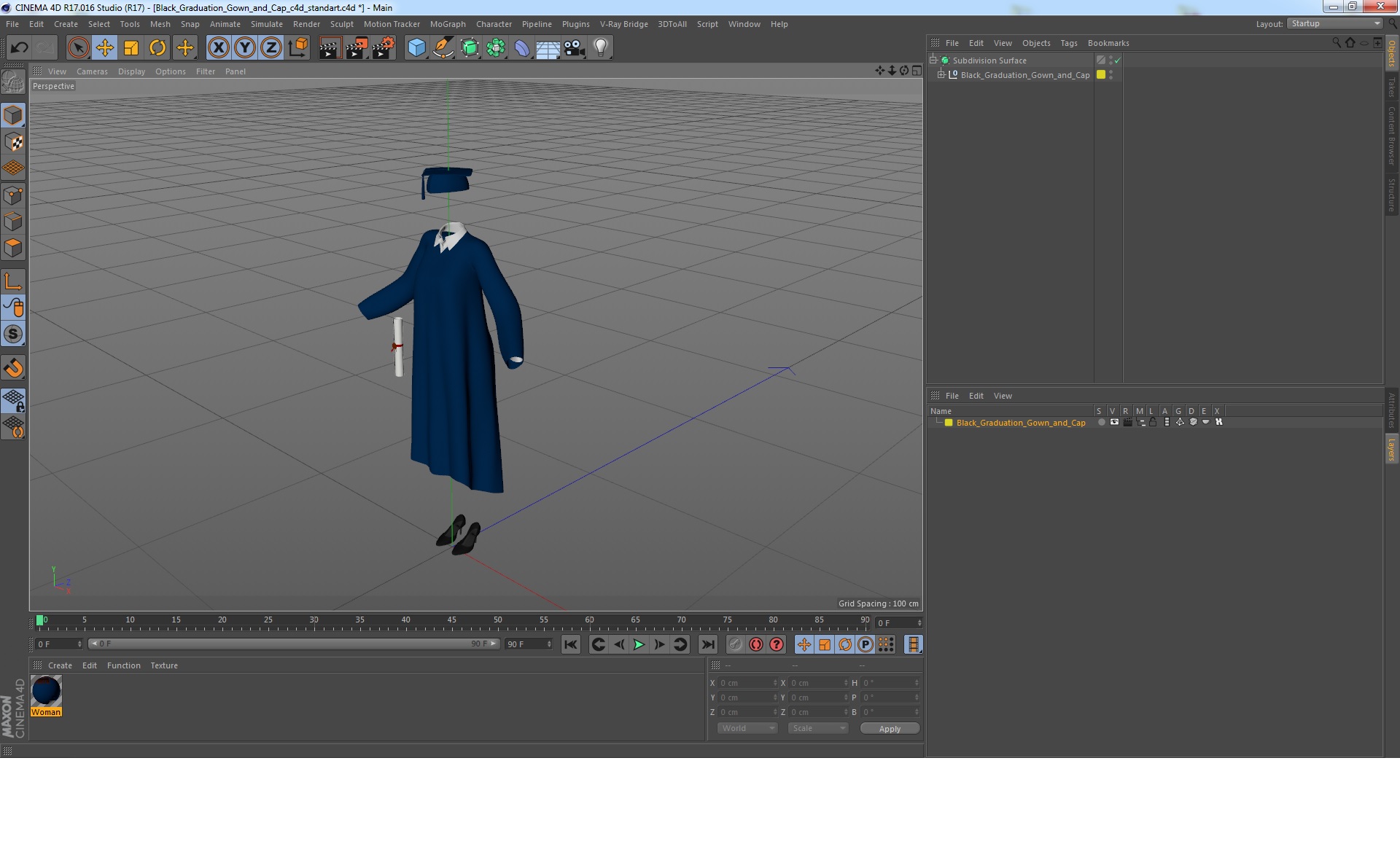Play the animation forward
Screen dimensions: 1400x844
pyautogui.click(x=639, y=644)
